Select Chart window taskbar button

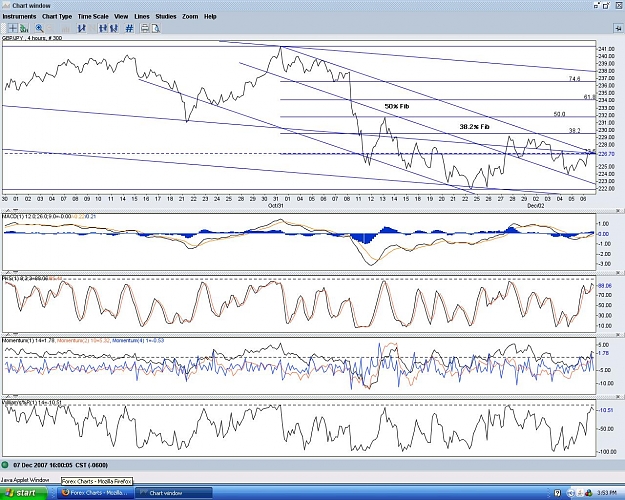[x=173, y=493]
